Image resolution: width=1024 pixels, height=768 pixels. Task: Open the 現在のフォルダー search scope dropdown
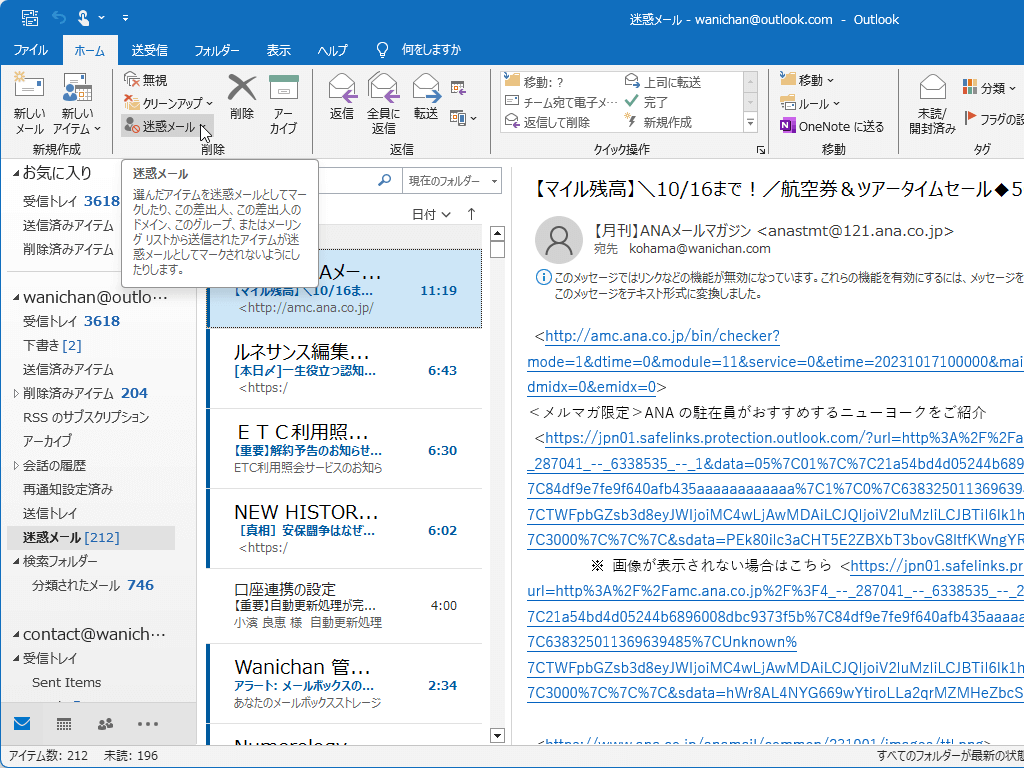point(452,180)
